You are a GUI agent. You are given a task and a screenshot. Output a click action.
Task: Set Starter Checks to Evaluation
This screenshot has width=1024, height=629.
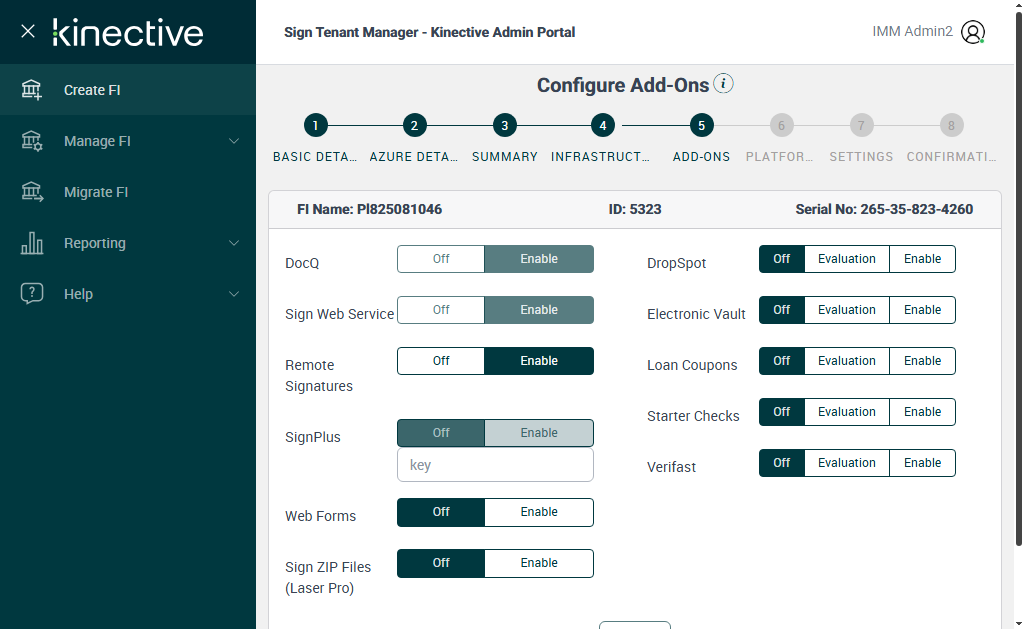(x=846, y=411)
